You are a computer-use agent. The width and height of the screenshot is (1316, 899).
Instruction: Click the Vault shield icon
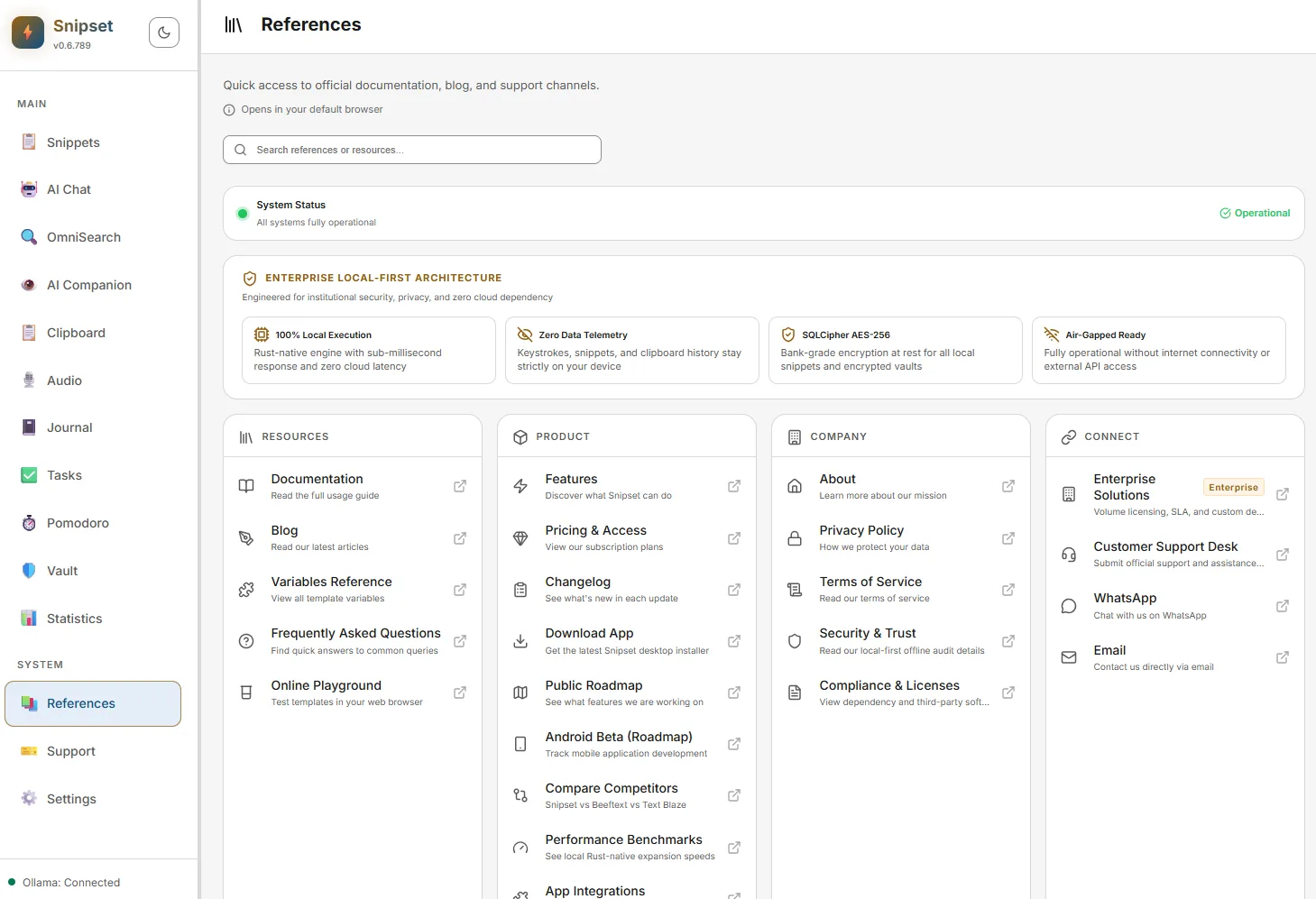(29, 571)
